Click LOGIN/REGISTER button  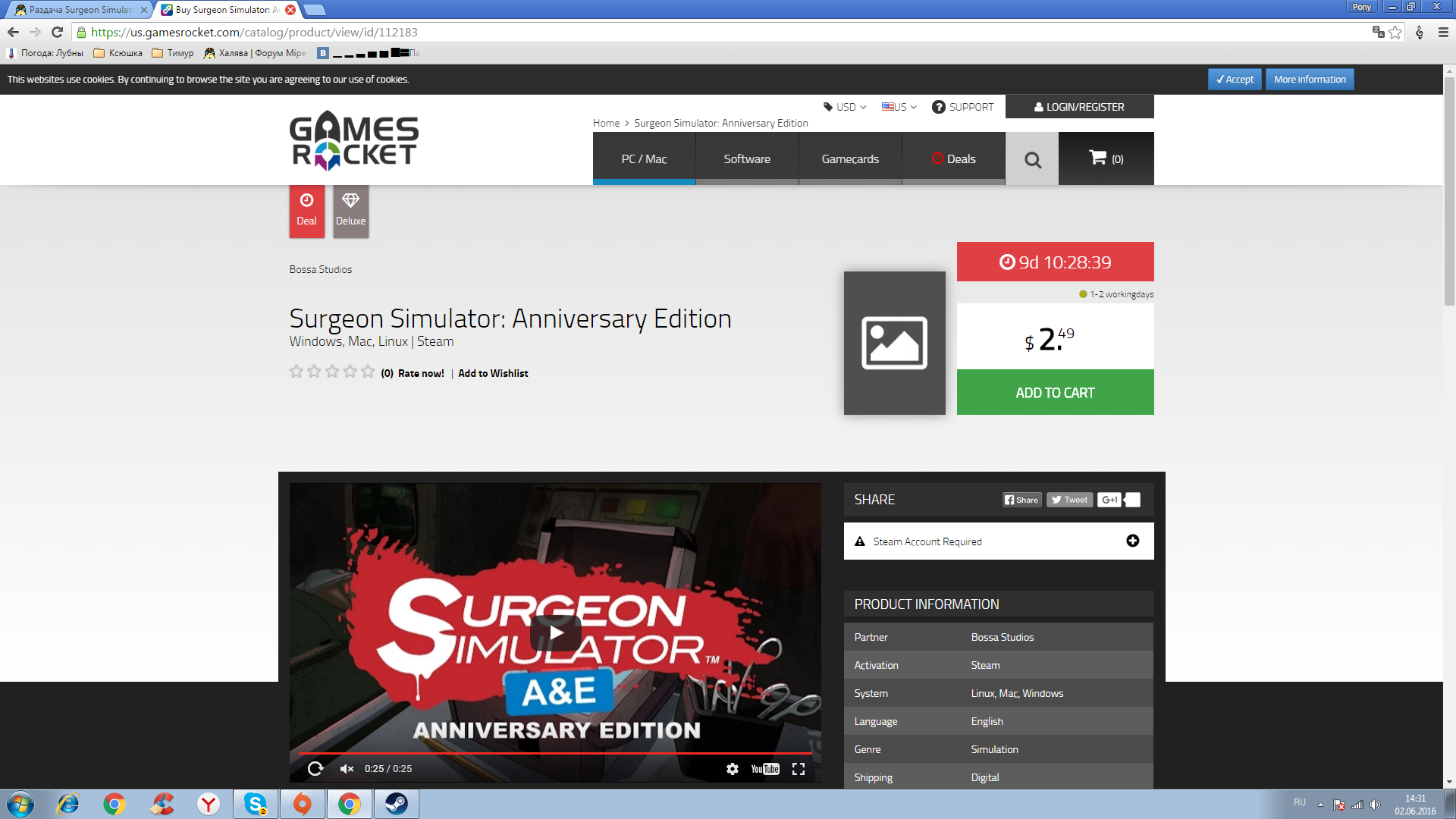click(1080, 107)
